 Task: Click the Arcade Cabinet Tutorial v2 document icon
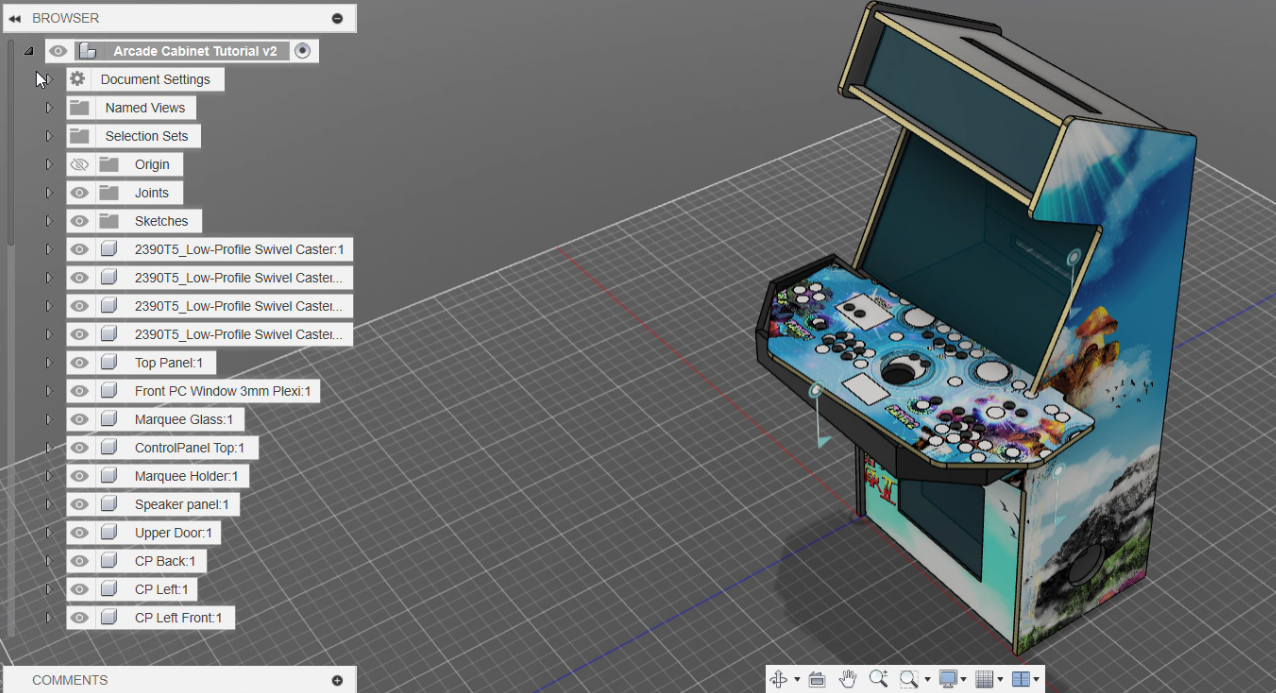[87, 51]
